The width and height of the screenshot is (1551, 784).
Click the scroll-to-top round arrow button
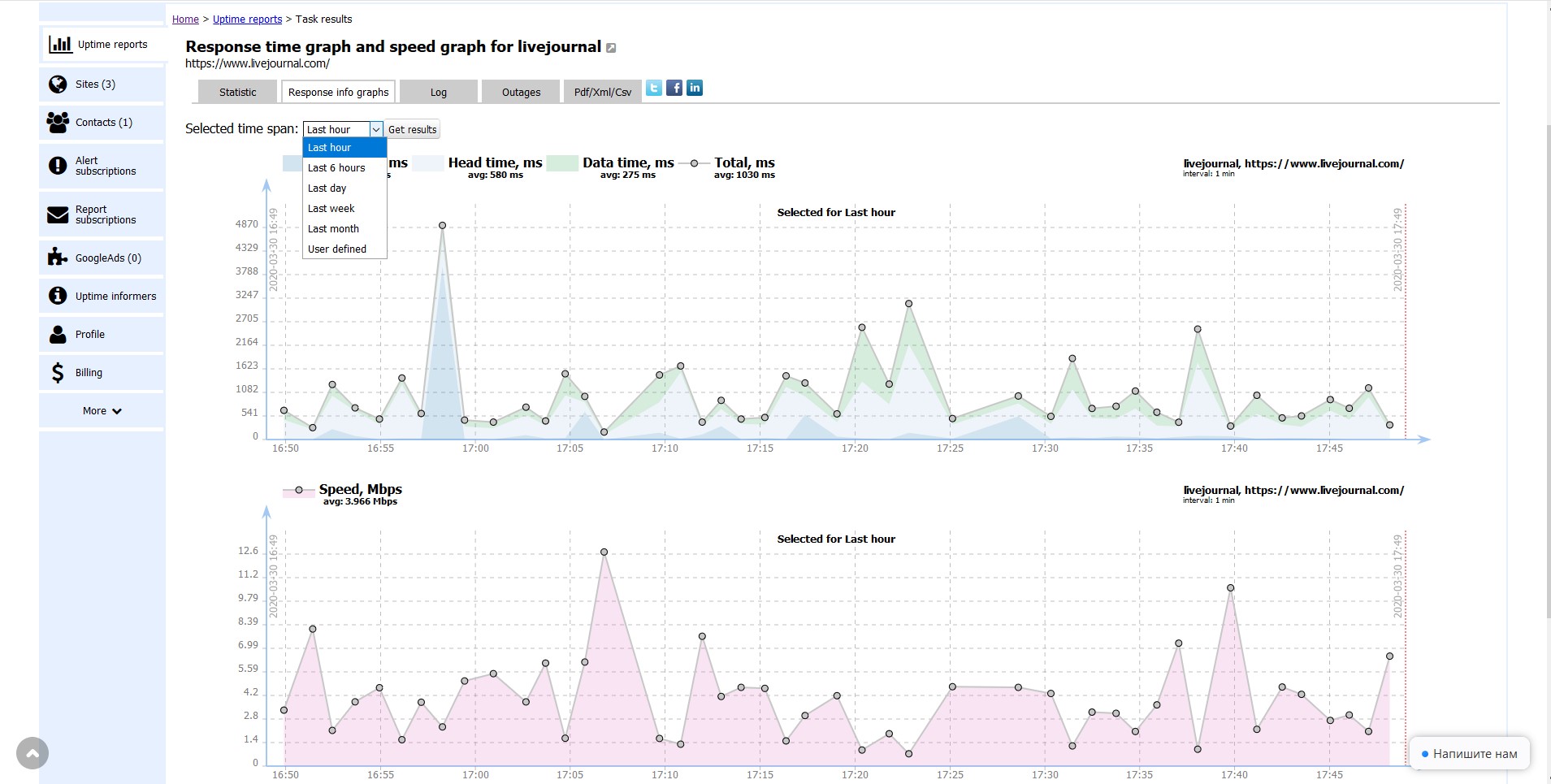coord(32,753)
